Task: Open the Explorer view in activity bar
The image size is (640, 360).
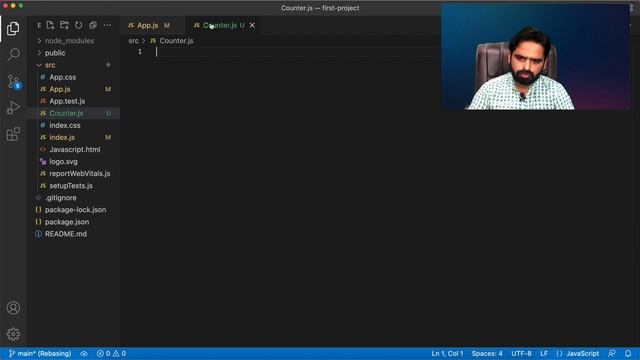Action: (x=13, y=29)
